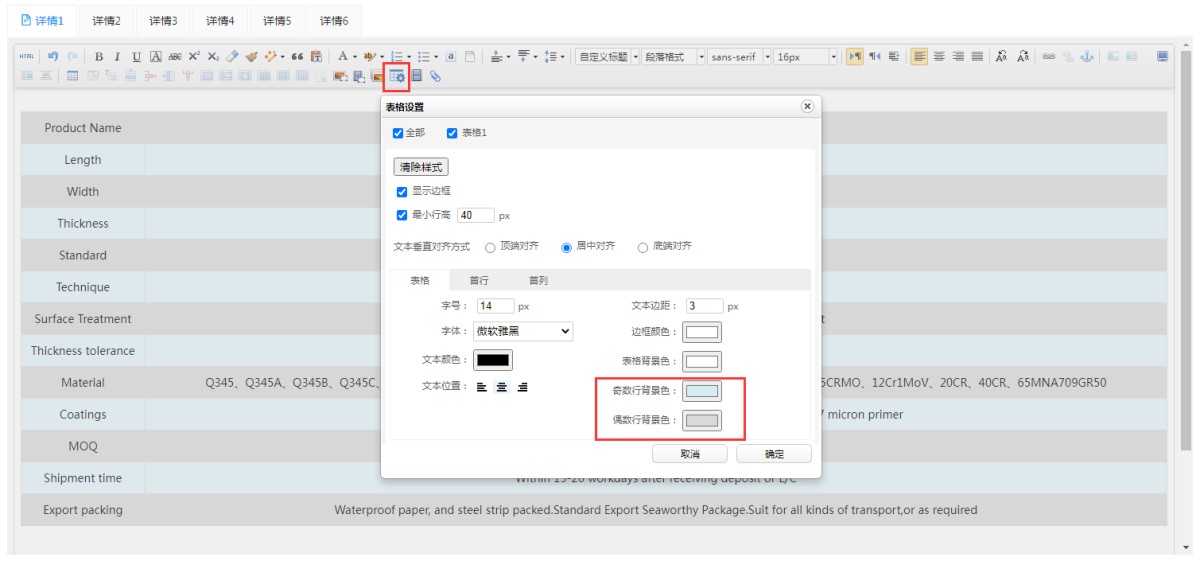Viewport: 1200px width, 561px height.
Task: Click the undo arrow icon
Action: (52, 57)
